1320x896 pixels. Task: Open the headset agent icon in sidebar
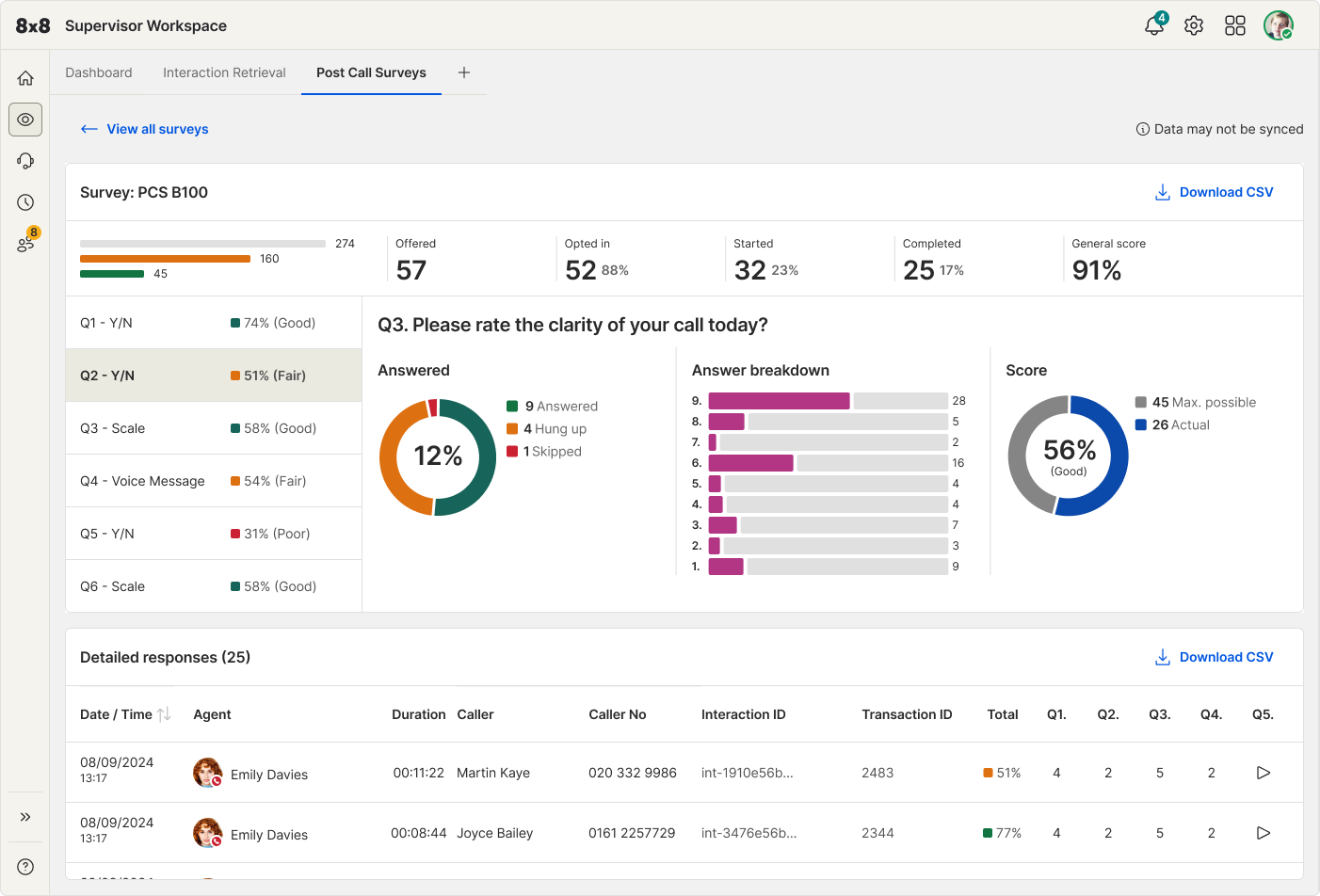(x=25, y=161)
